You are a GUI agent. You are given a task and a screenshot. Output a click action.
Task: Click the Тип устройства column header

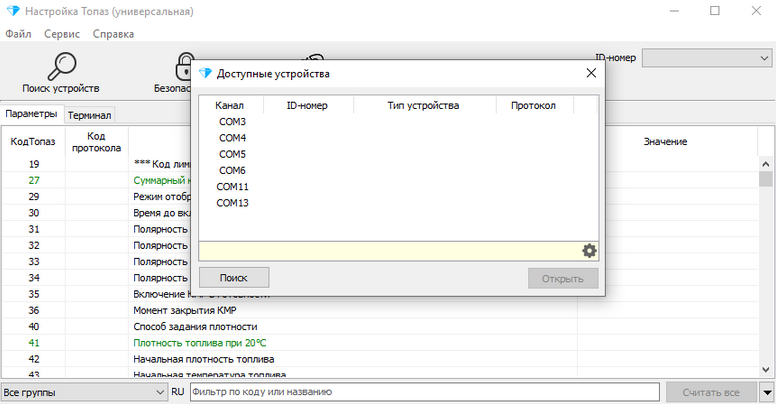[x=424, y=105]
